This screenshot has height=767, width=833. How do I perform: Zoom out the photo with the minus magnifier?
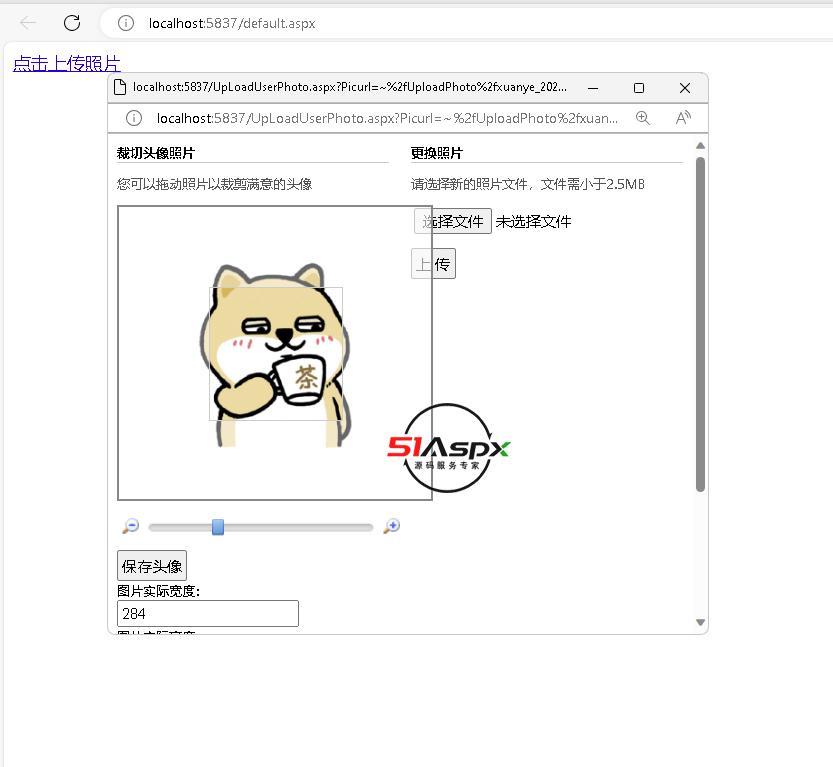131,526
